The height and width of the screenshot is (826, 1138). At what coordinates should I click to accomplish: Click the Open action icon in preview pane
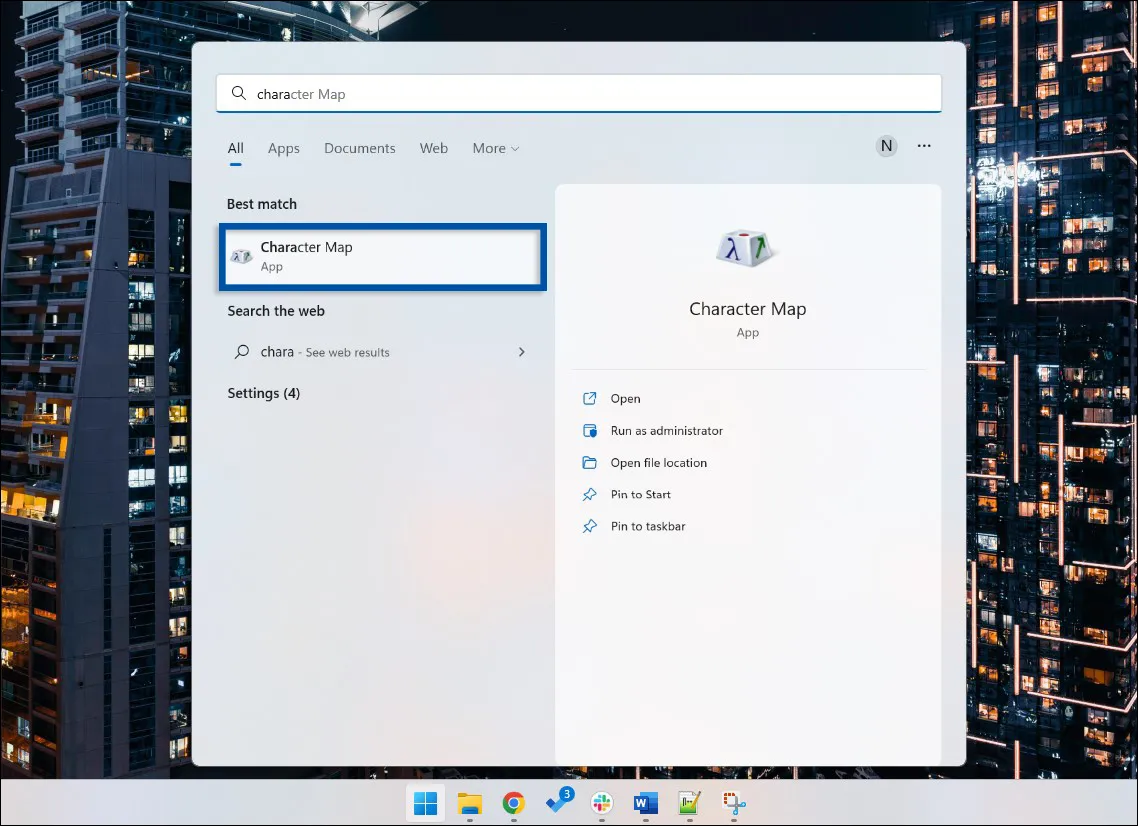click(x=589, y=399)
